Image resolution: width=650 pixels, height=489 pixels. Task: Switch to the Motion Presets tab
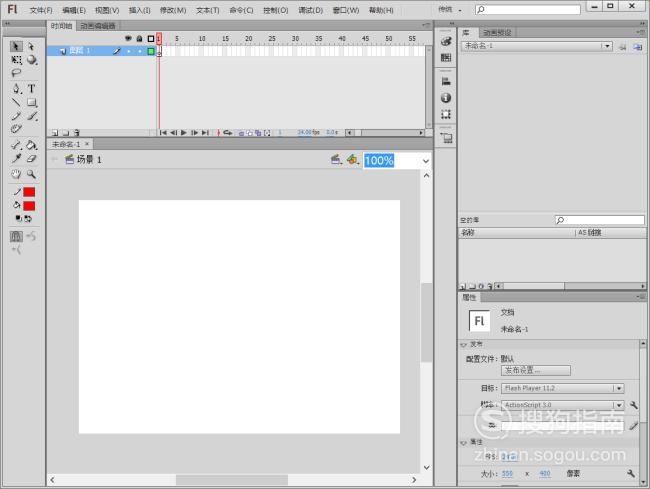tap(497, 32)
